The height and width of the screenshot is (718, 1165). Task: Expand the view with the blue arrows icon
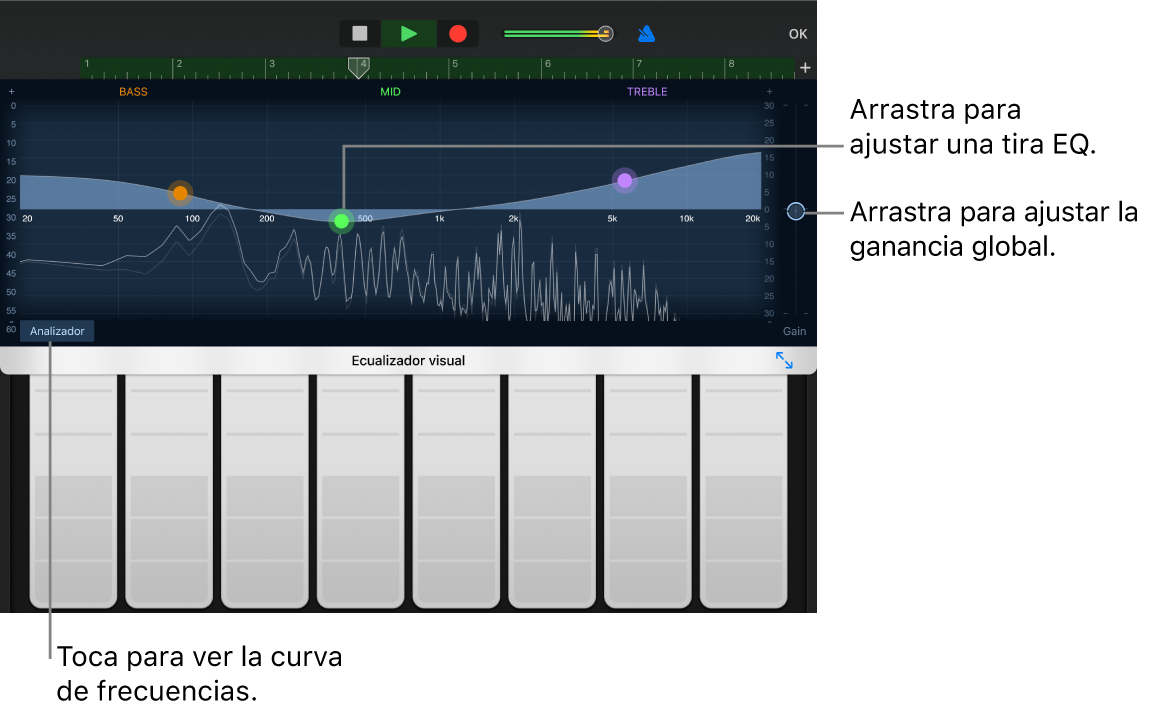(784, 361)
